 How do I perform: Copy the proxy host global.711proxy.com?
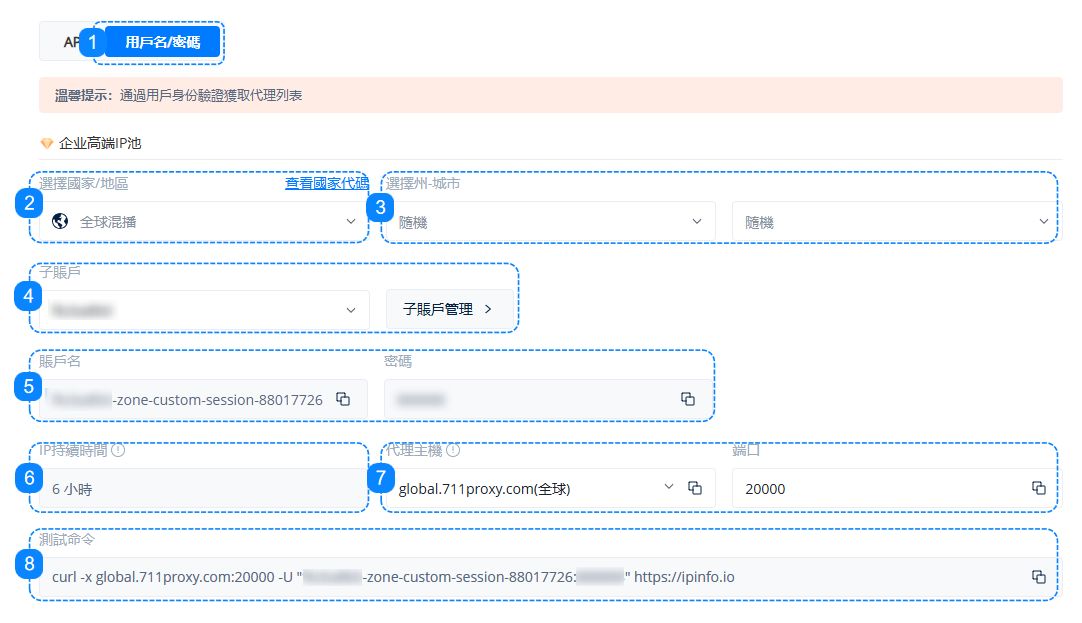[695, 488]
